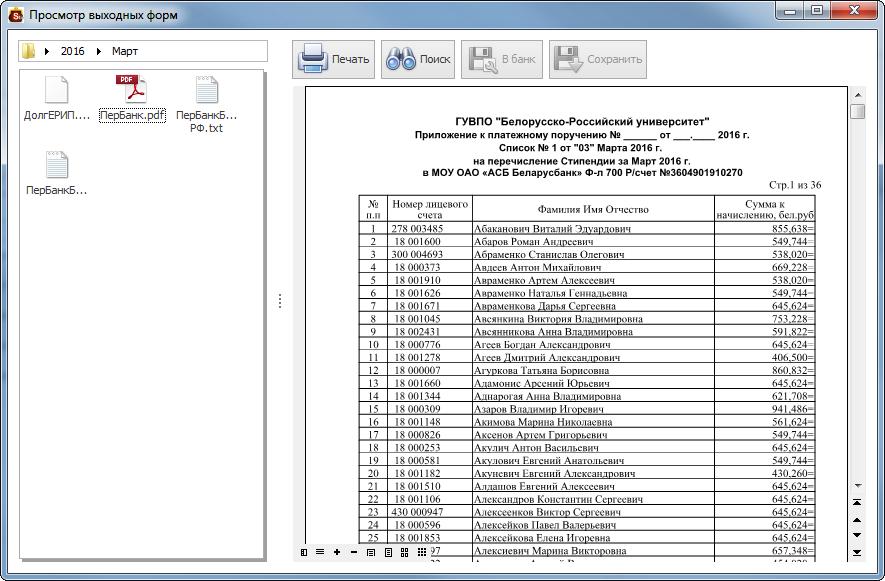
Task: Zoom out with the minus icon
Action: (354, 552)
